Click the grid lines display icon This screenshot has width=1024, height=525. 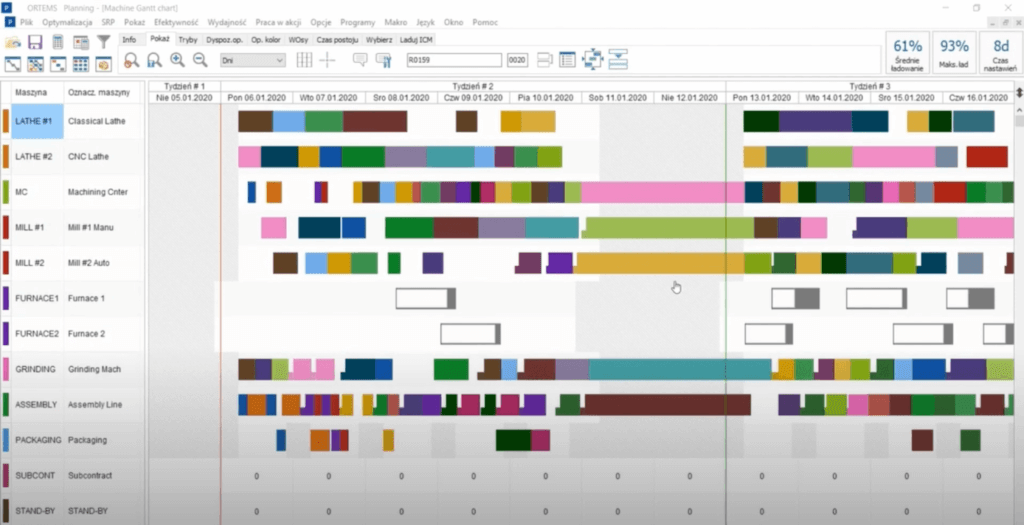[304, 60]
